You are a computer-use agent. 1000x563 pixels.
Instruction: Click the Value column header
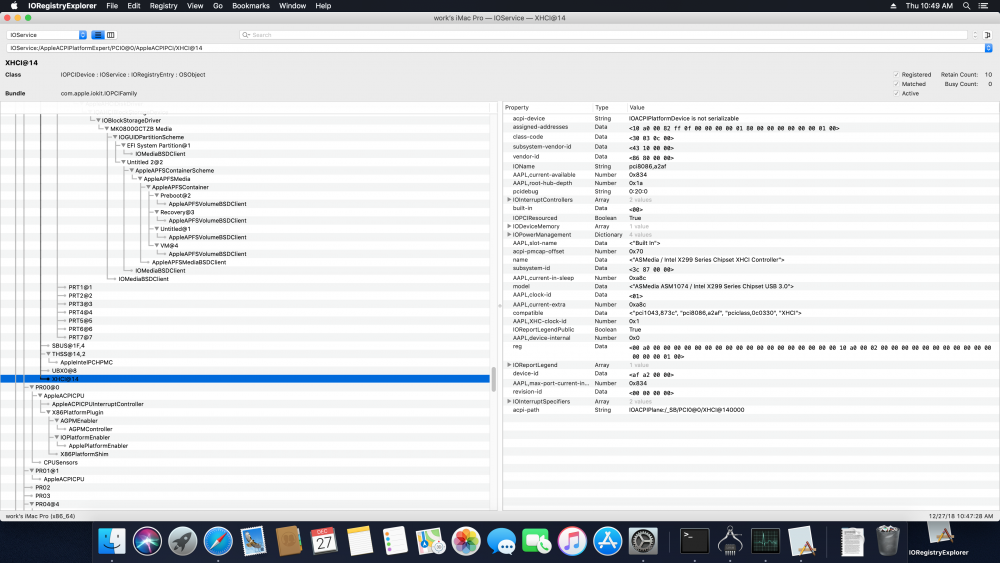click(x=636, y=108)
